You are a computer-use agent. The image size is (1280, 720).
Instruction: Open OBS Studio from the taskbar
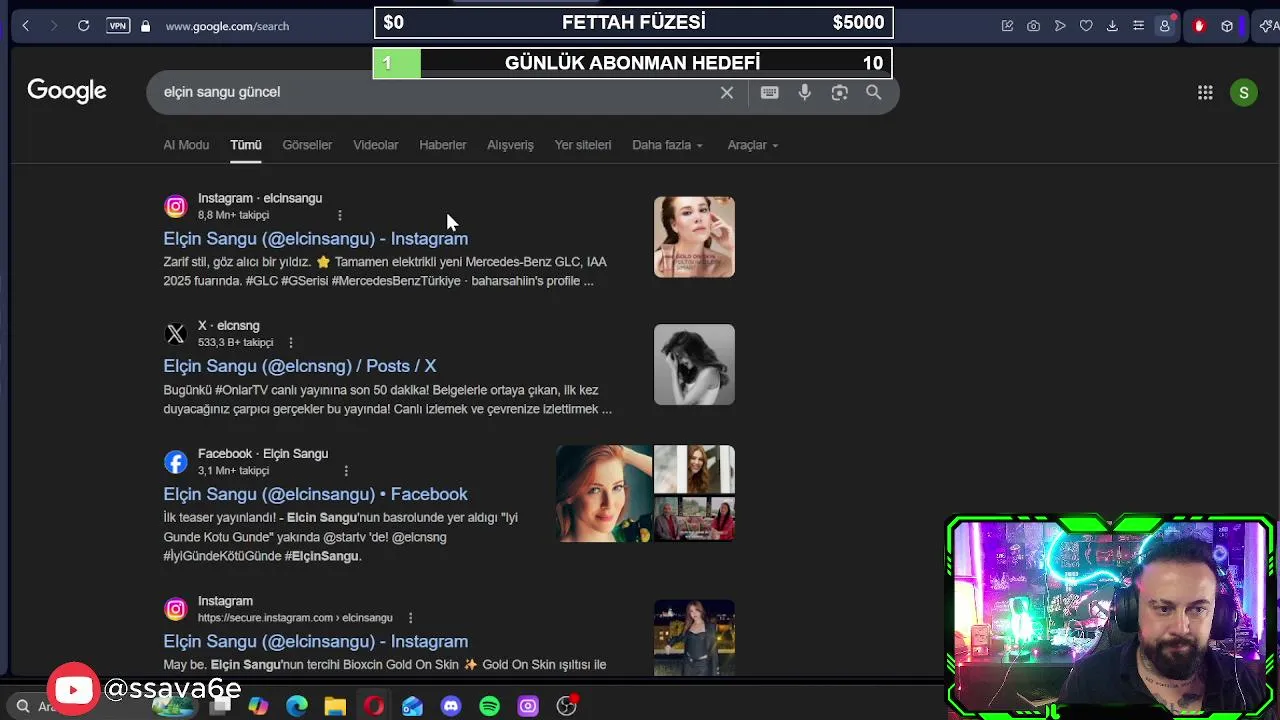[567, 706]
